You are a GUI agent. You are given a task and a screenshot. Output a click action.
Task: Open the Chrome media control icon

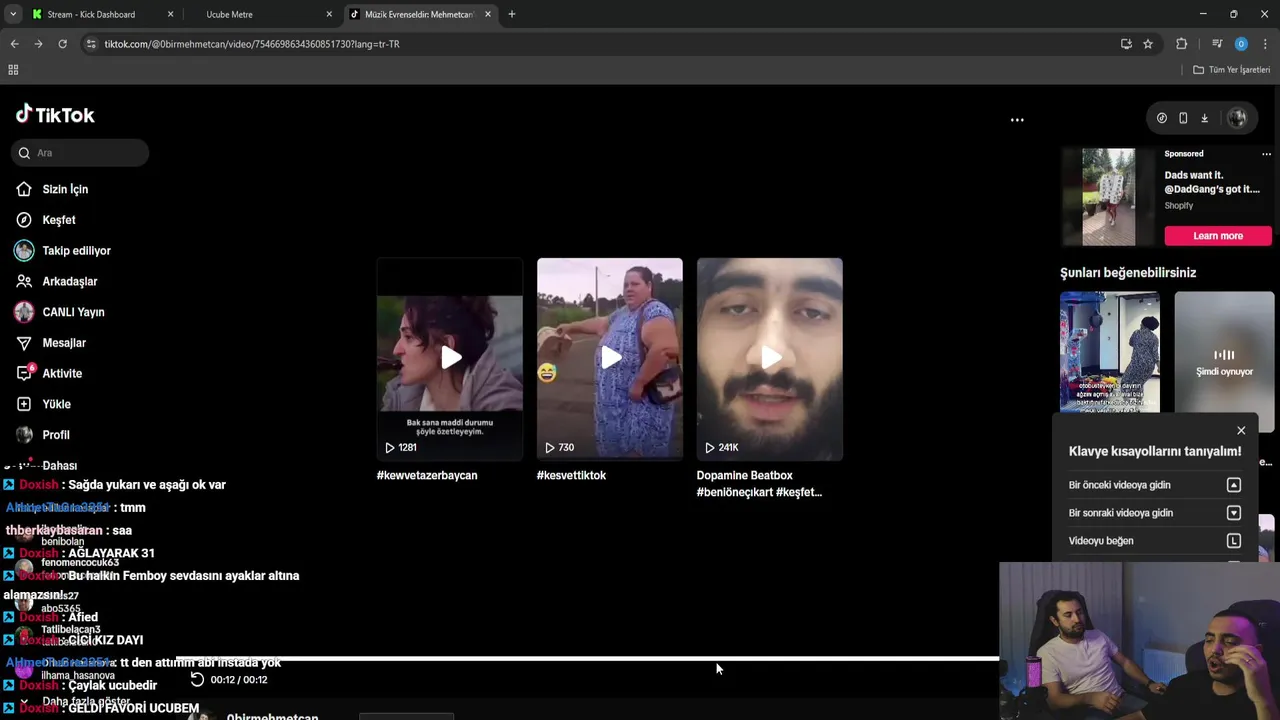click(1217, 44)
